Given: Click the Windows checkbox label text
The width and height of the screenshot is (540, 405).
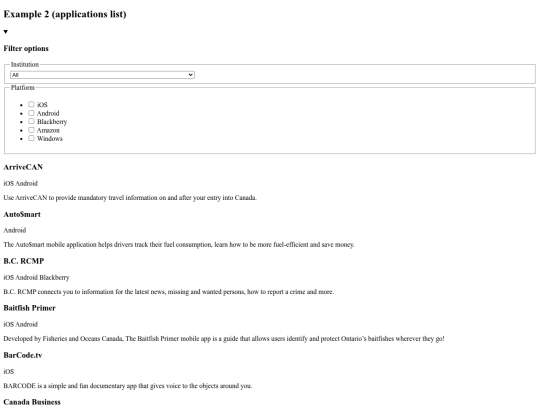Looking at the screenshot, I should [50, 138].
